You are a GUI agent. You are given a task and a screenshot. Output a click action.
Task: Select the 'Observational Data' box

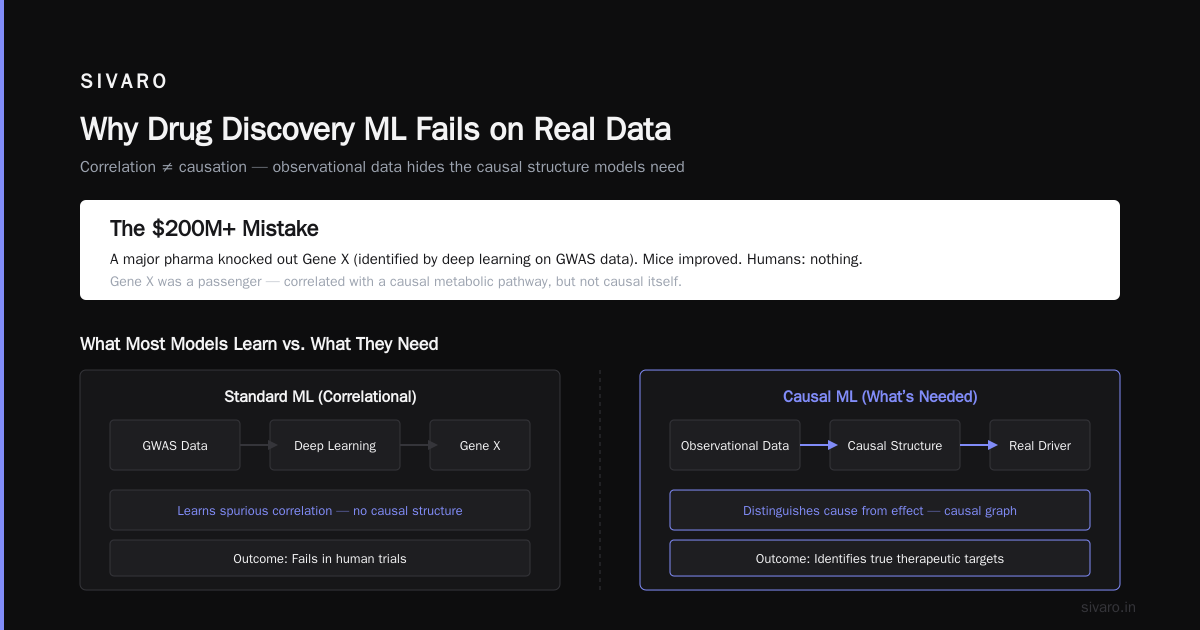[x=735, y=445]
